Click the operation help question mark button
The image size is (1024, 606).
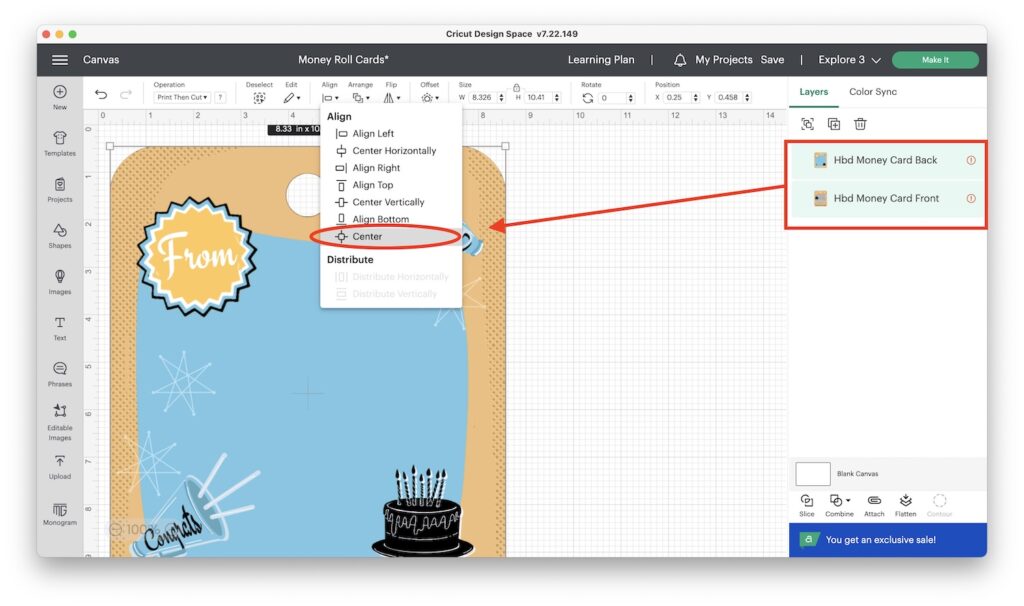point(221,97)
